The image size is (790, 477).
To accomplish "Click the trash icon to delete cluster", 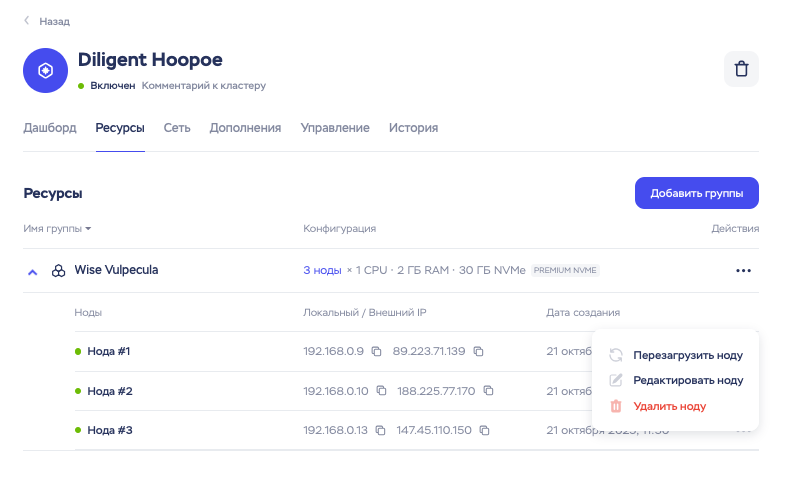I will [741, 70].
